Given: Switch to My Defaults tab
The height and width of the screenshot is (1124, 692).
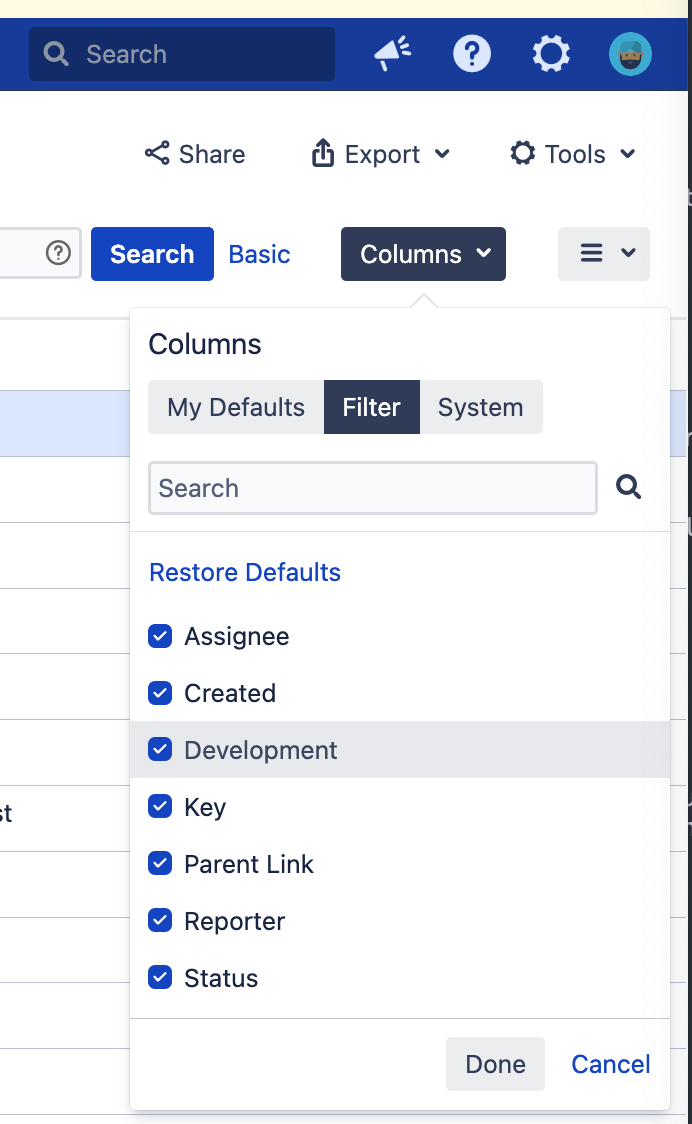Looking at the screenshot, I should pyautogui.click(x=236, y=407).
